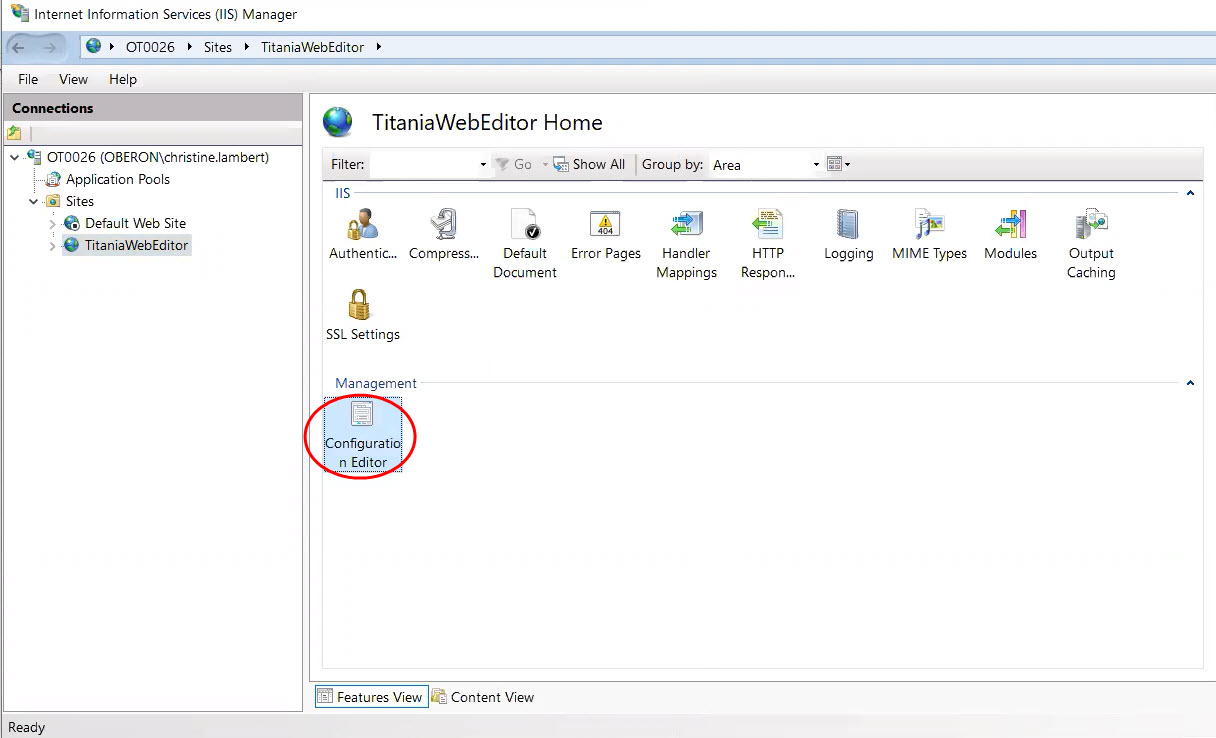Click the Create New Connection toolbar icon
The image size is (1216, 738).
click(14, 133)
